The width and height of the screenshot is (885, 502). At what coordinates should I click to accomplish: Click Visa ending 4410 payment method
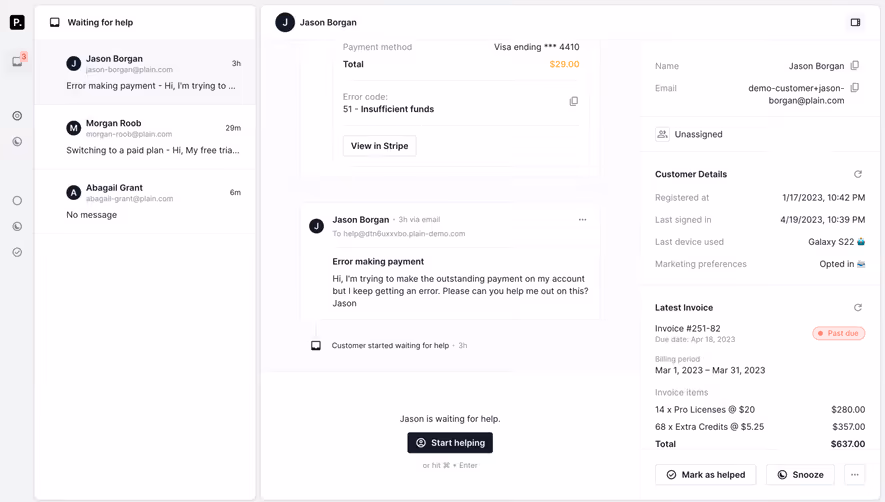(536, 47)
